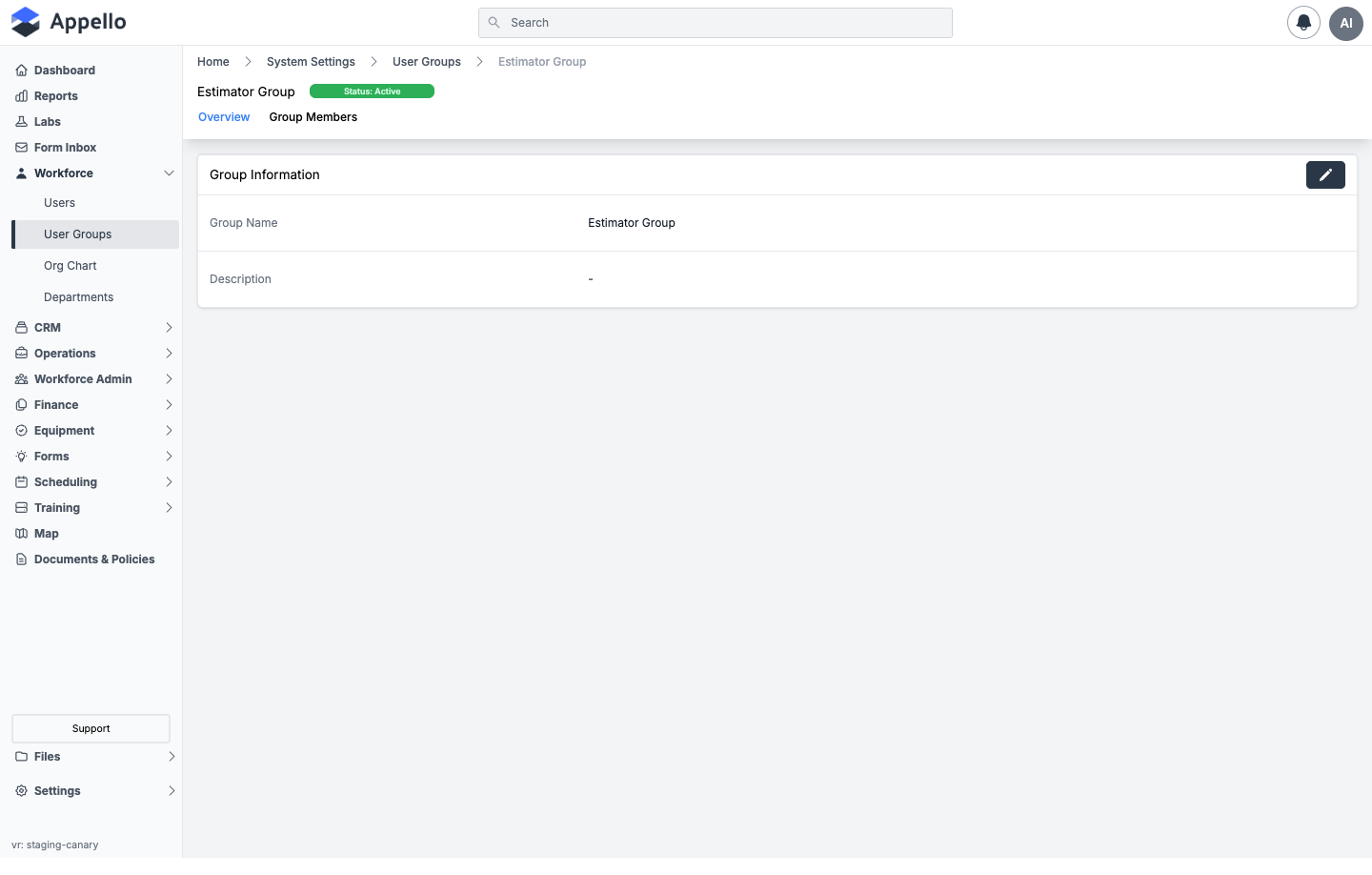Click the Labs flask icon
This screenshot has width=1372, height=875.
pyautogui.click(x=21, y=122)
